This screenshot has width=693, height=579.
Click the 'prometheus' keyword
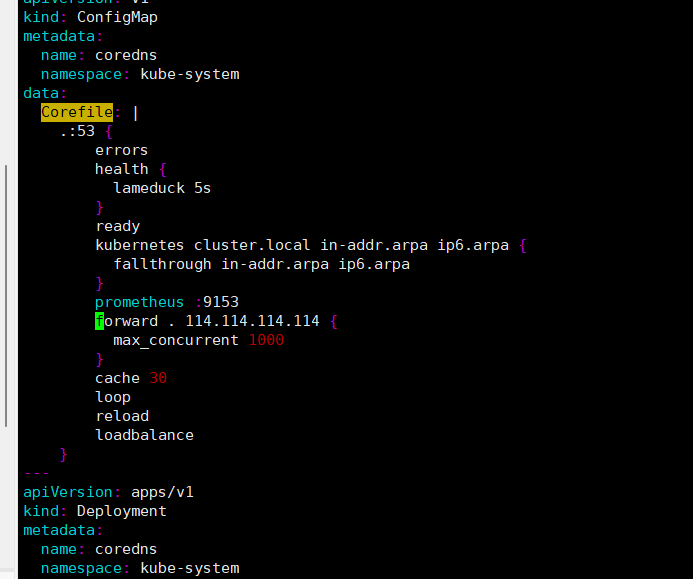[139, 302]
